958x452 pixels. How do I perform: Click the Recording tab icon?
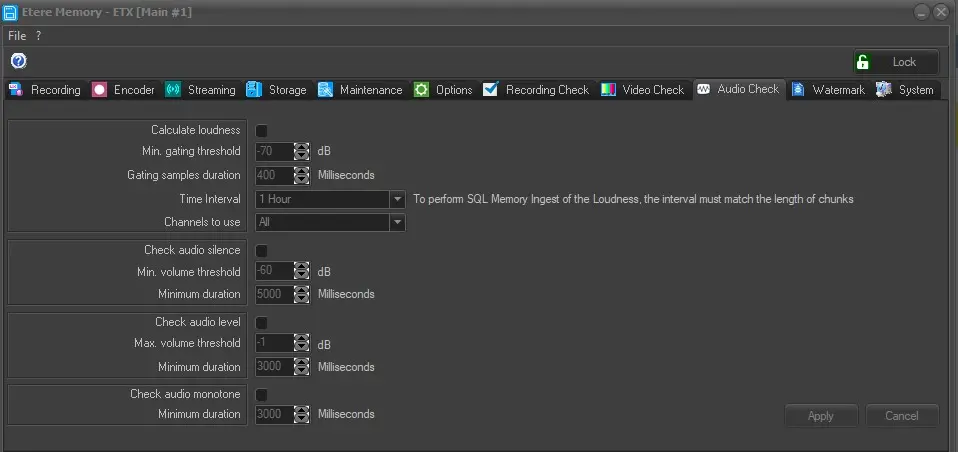tap(16, 90)
